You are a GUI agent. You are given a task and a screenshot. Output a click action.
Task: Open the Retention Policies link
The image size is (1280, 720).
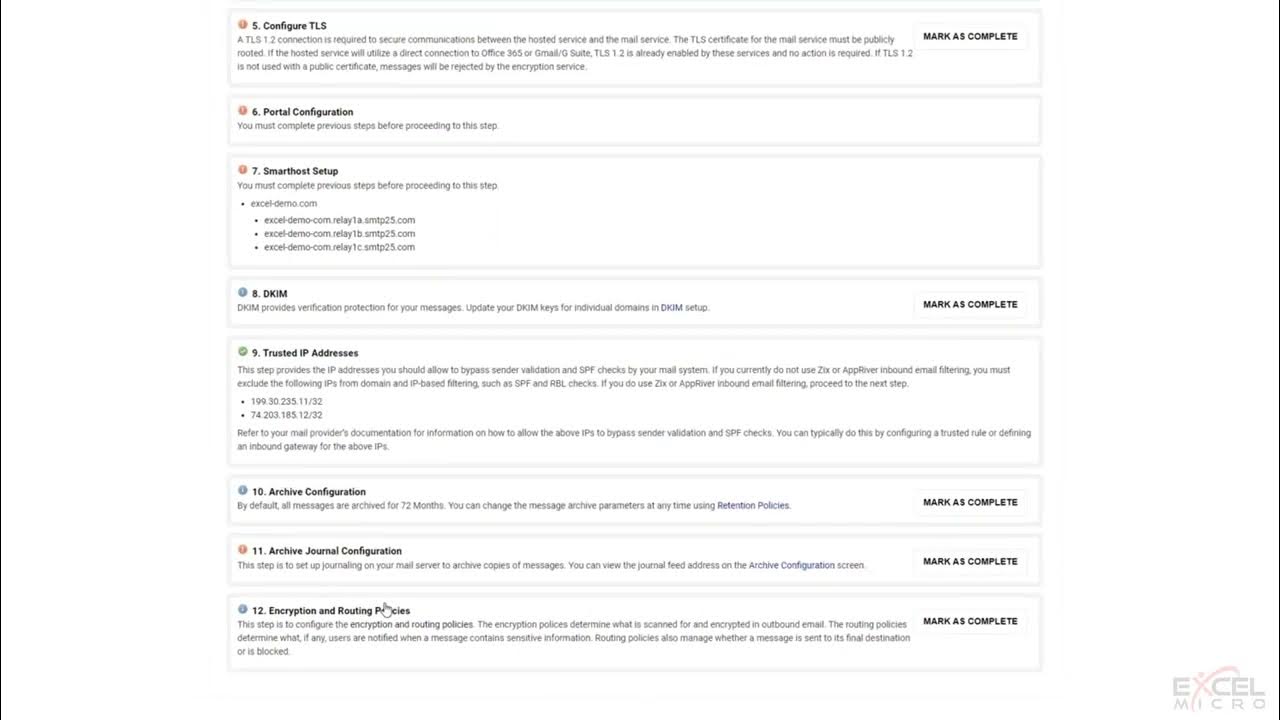(x=753, y=506)
